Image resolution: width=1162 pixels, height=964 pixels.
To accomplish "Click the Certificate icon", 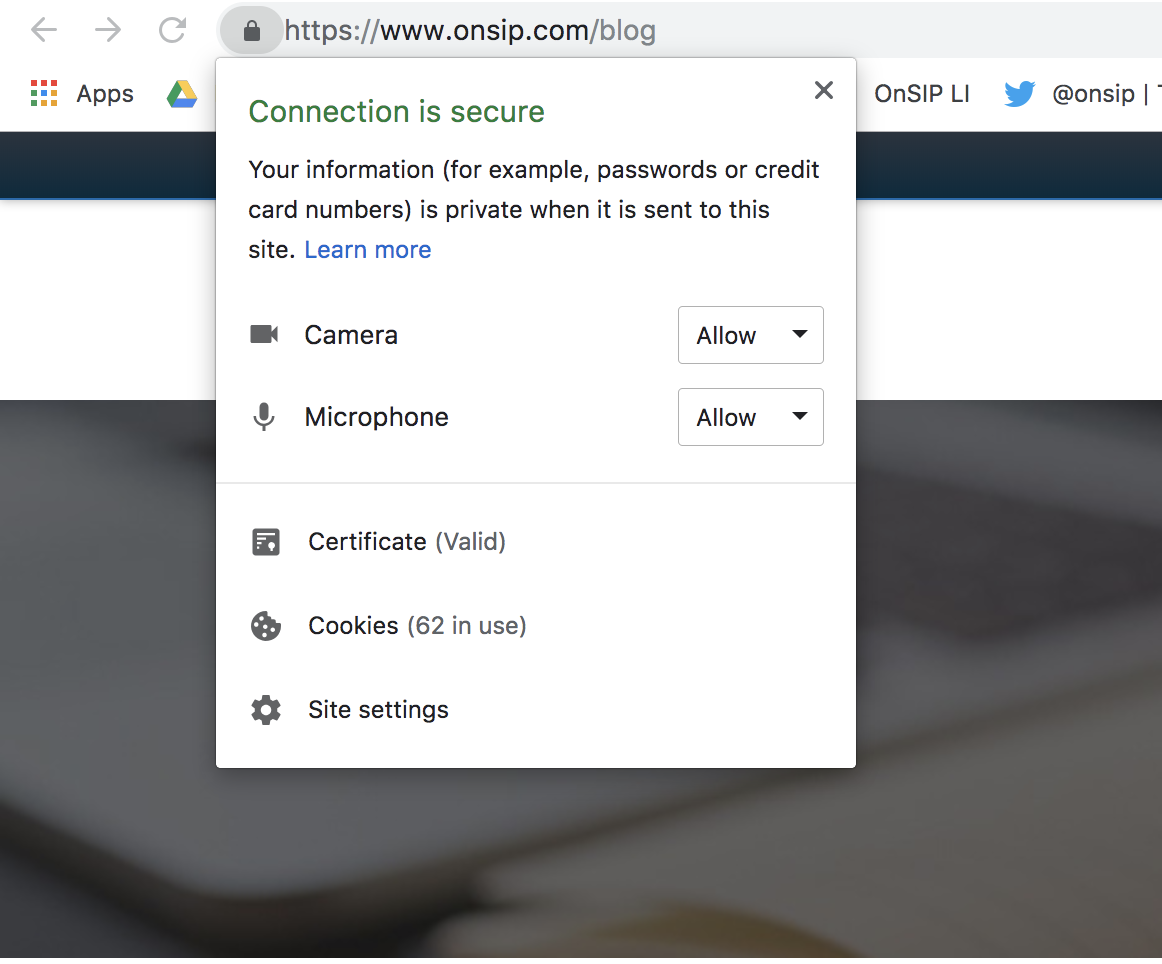I will pos(265,541).
